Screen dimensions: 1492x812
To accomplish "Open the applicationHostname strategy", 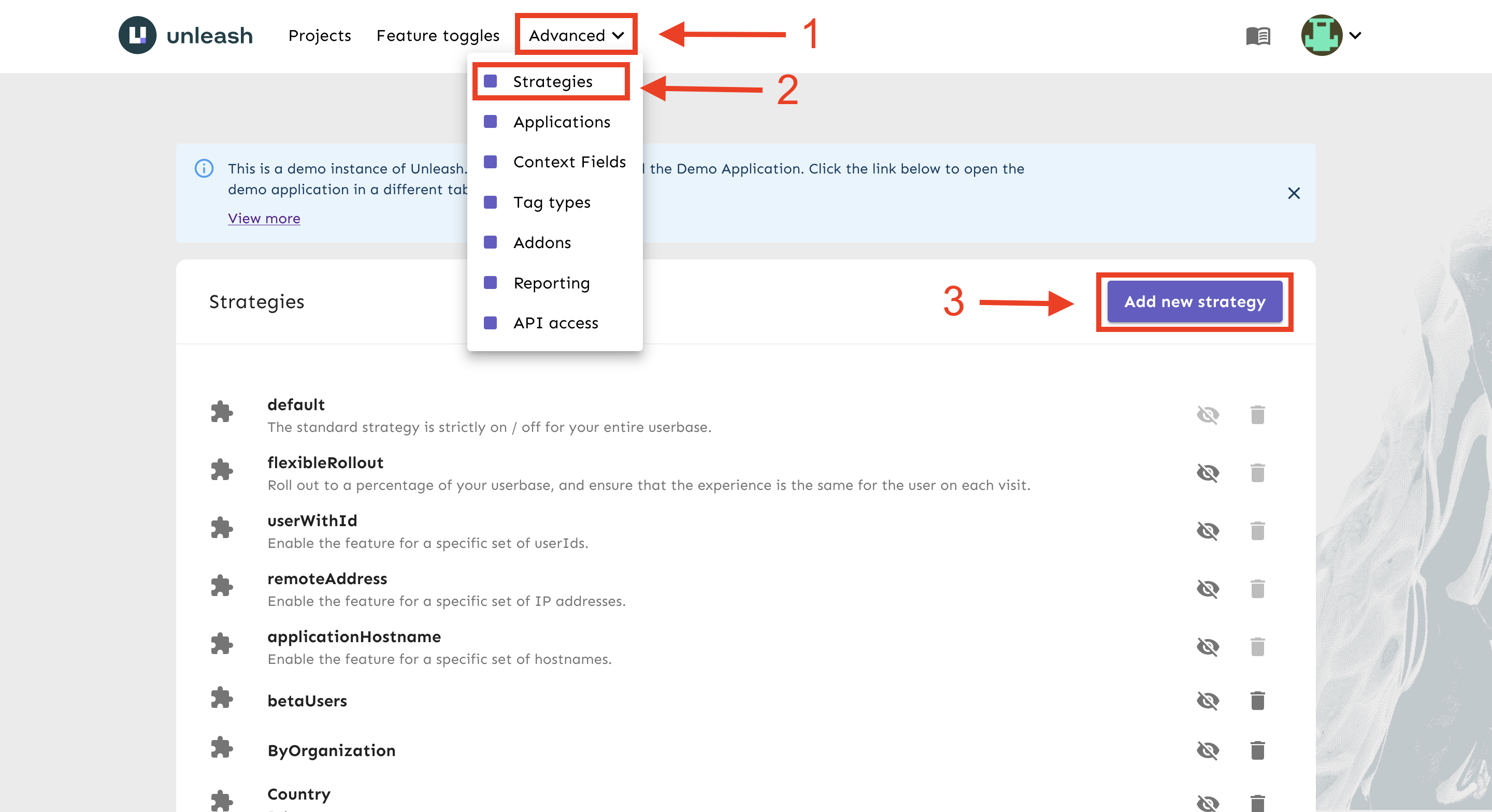I will (354, 636).
